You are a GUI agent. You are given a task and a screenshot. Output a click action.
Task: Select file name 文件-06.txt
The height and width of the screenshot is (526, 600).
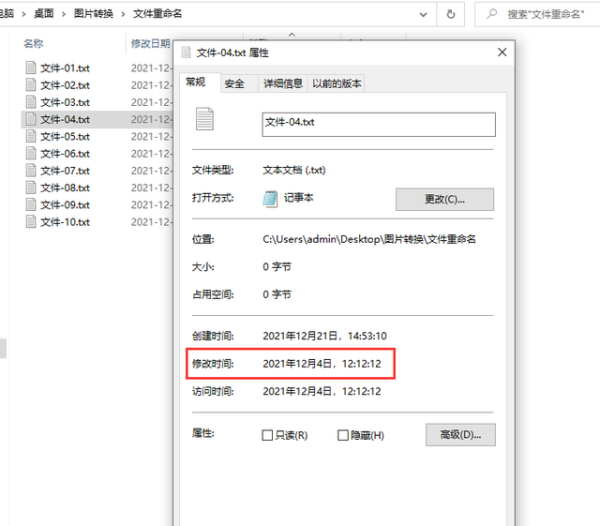65,153
